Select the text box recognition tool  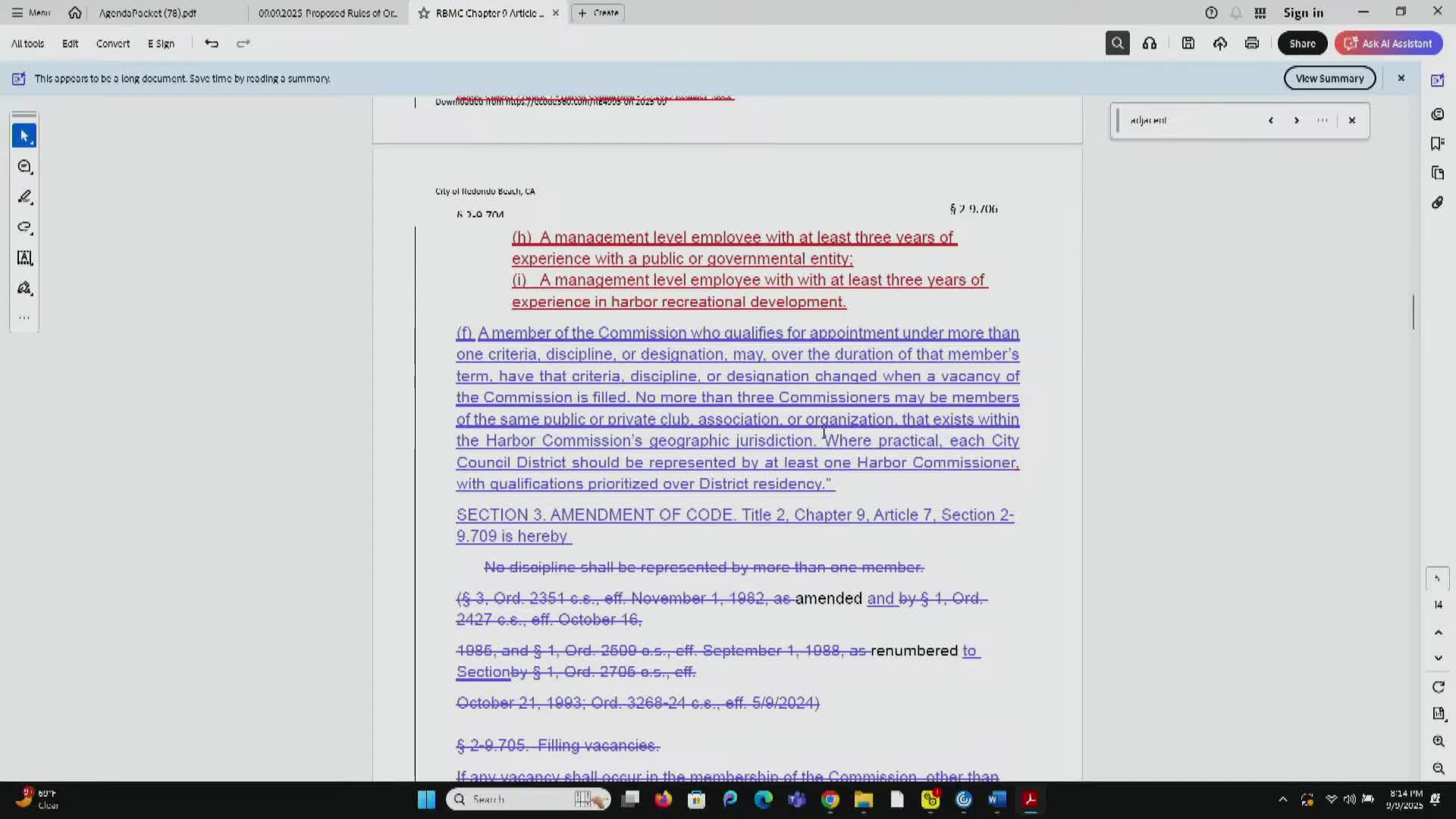pos(24,258)
